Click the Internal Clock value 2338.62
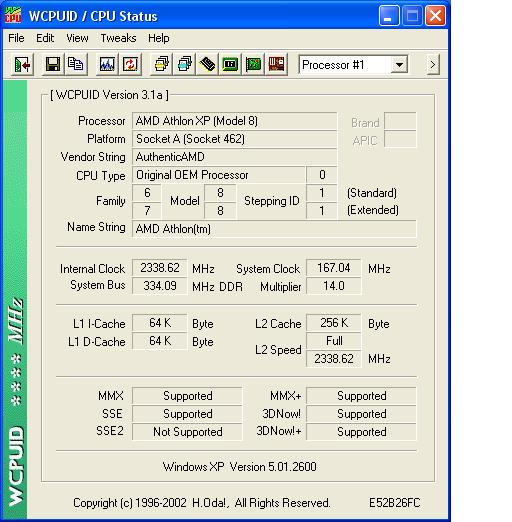 (160, 268)
